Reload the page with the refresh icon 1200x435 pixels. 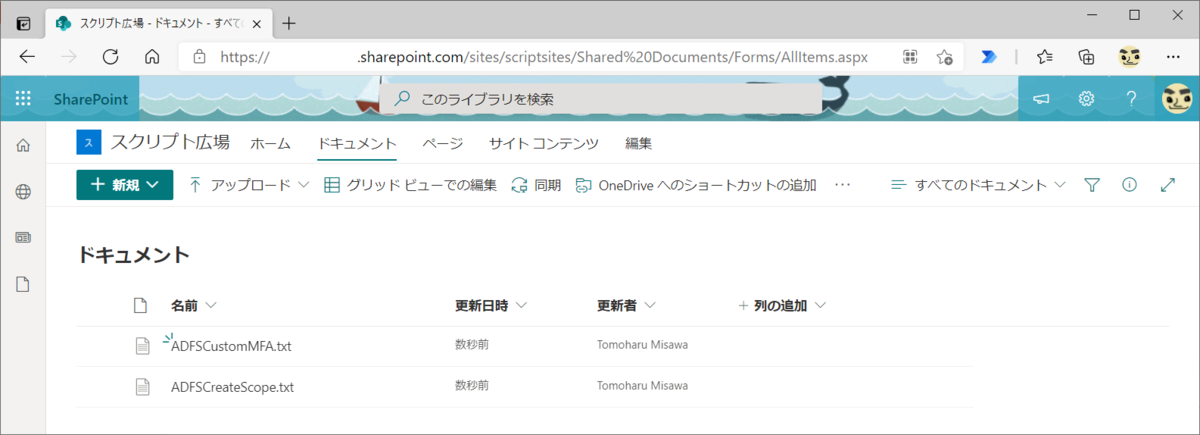click(x=110, y=57)
